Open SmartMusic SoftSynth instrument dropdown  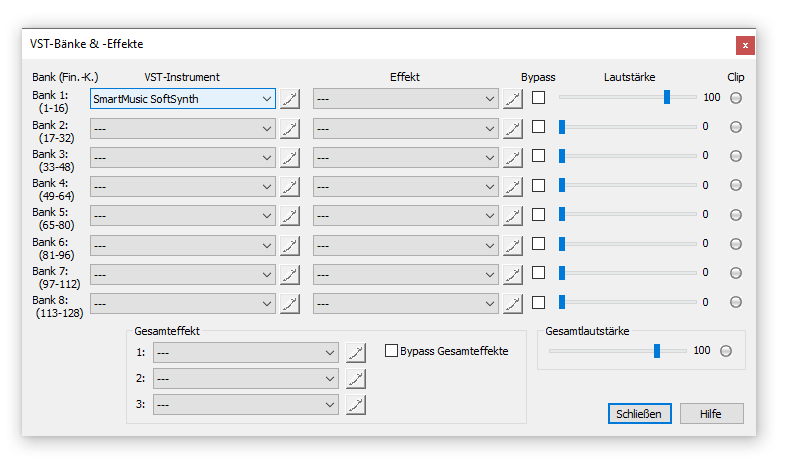pos(183,99)
